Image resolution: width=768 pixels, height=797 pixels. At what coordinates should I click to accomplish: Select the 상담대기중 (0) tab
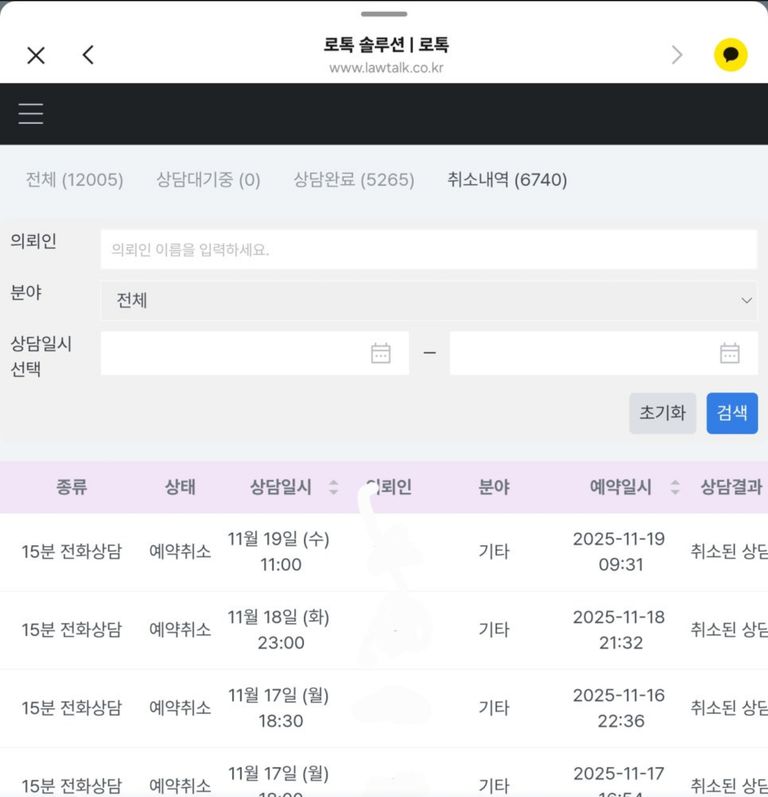[x=208, y=180]
